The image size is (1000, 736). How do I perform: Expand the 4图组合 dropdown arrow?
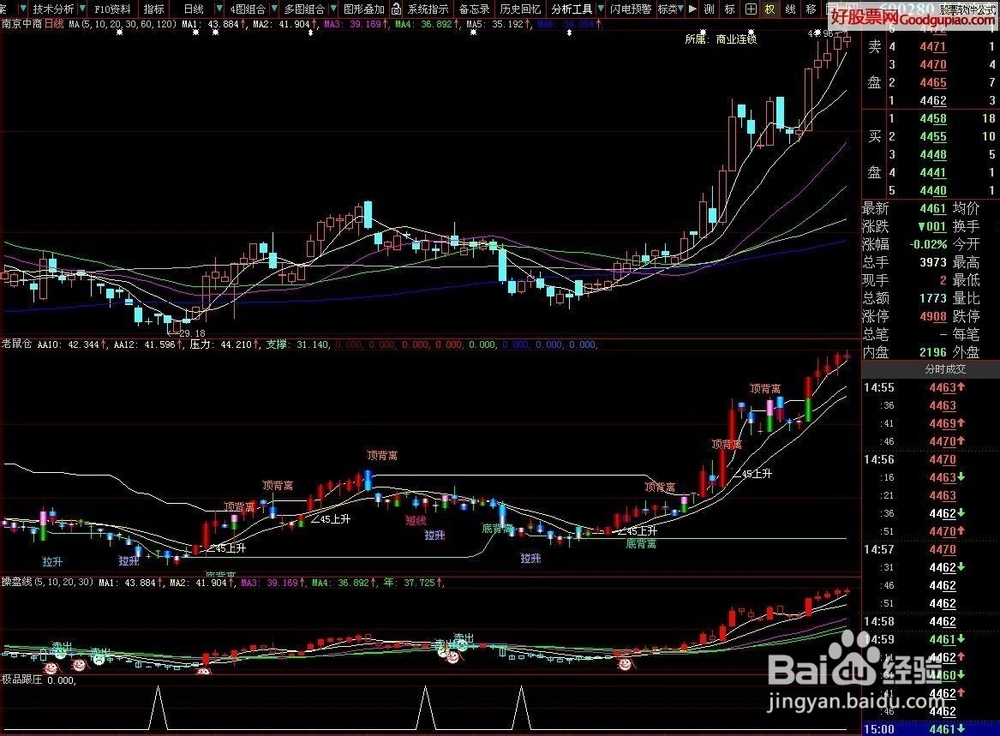pyautogui.click(x=274, y=9)
